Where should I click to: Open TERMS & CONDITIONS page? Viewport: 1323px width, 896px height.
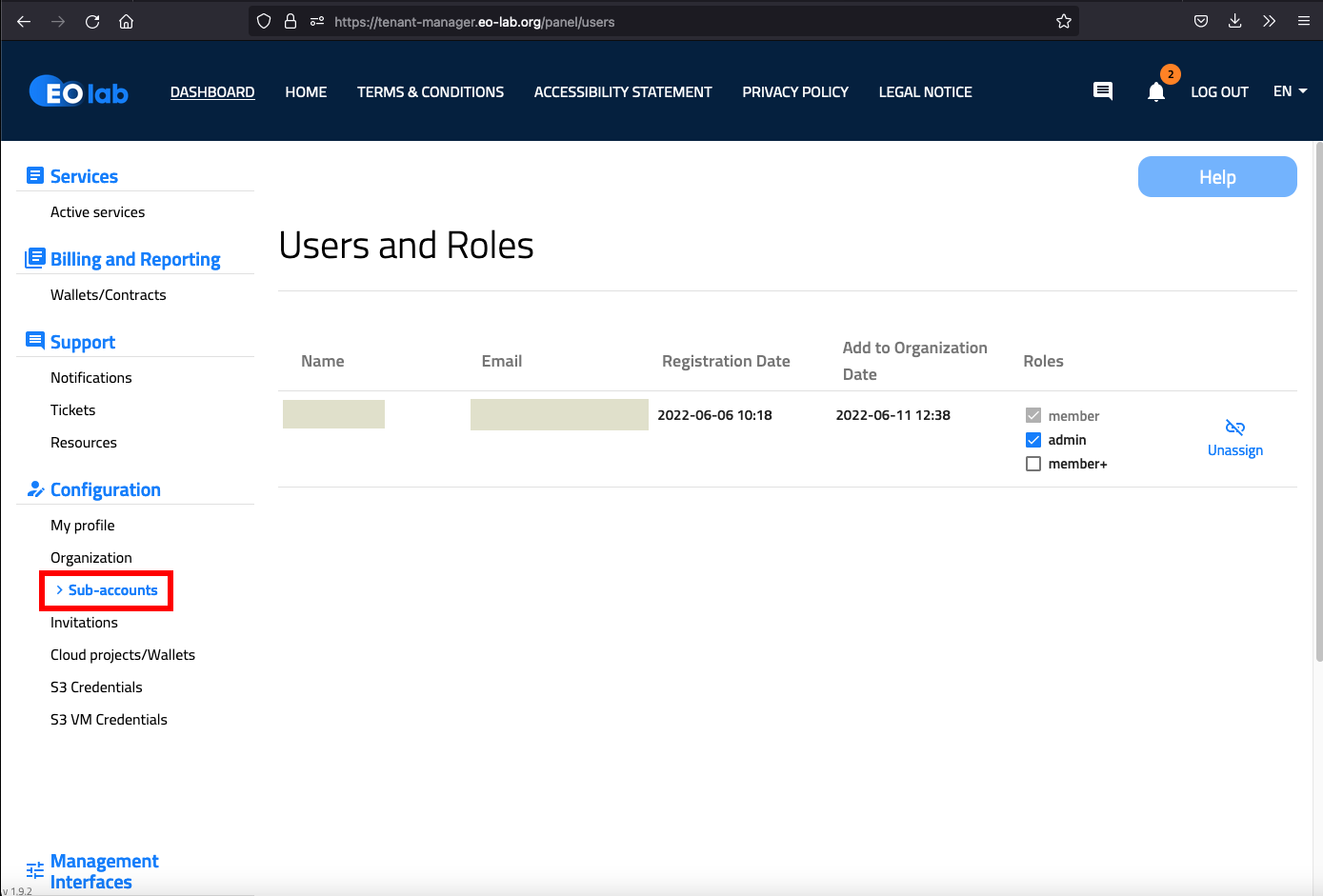click(431, 92)
